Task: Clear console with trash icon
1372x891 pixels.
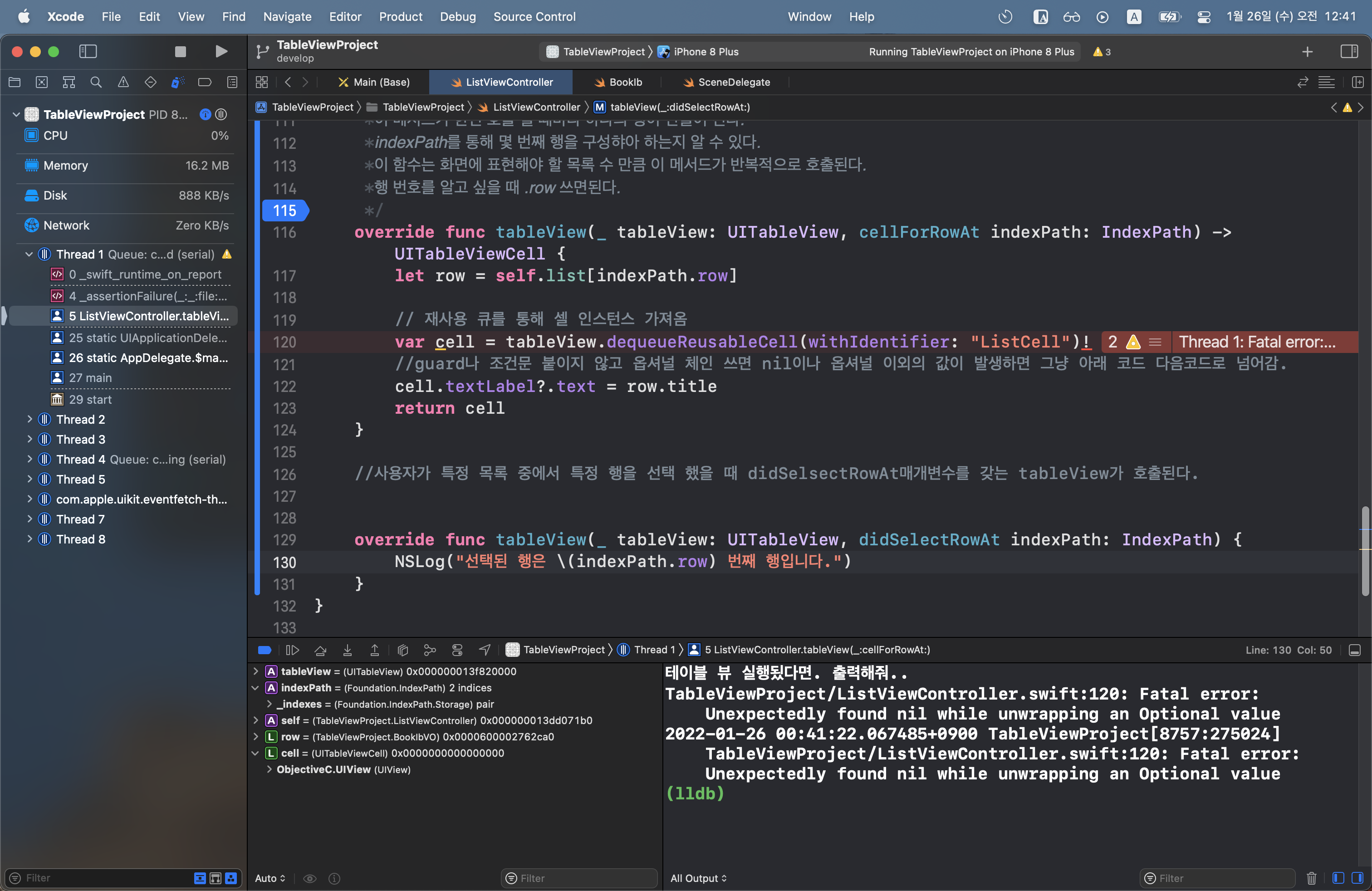Action: coord(1311,878)
